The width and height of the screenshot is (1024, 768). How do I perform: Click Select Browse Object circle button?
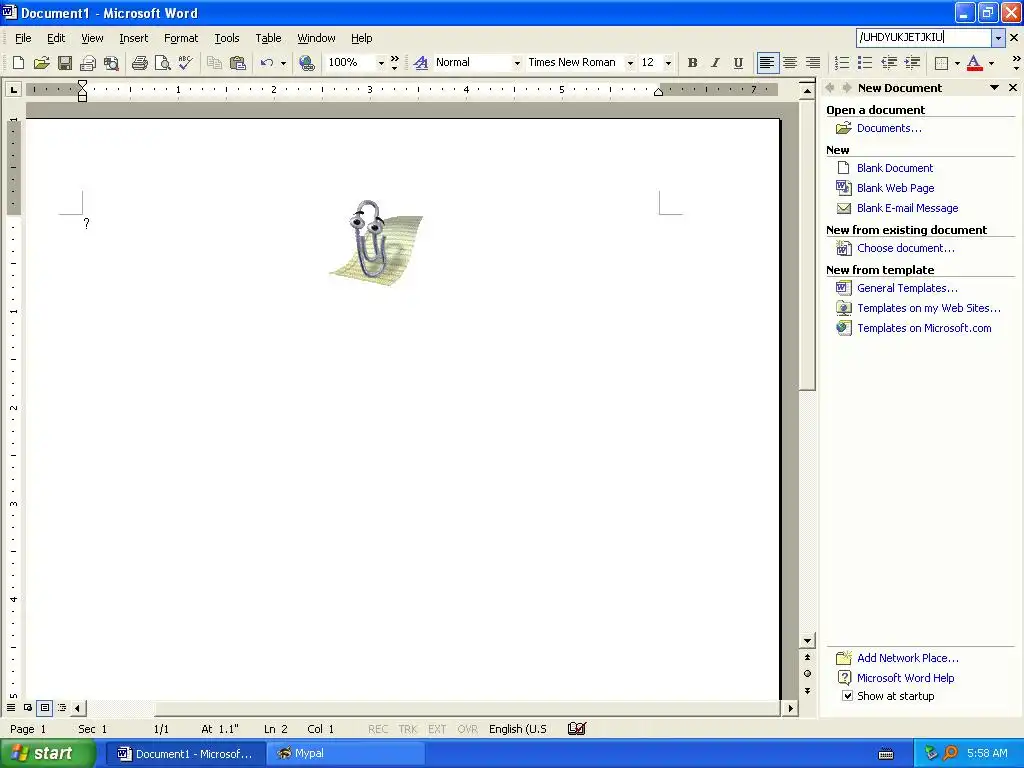[807, 673]
